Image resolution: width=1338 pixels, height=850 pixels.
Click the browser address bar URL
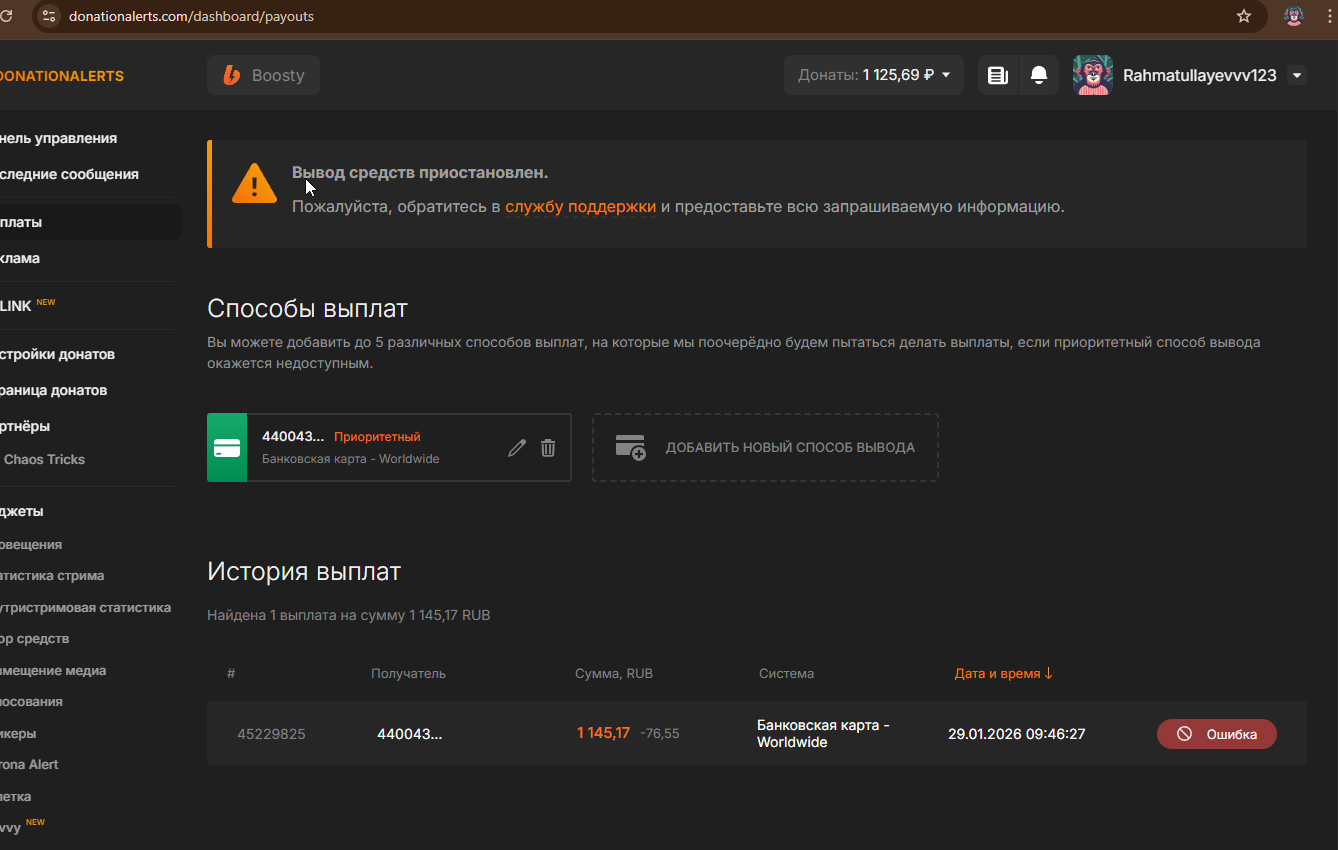192,16
